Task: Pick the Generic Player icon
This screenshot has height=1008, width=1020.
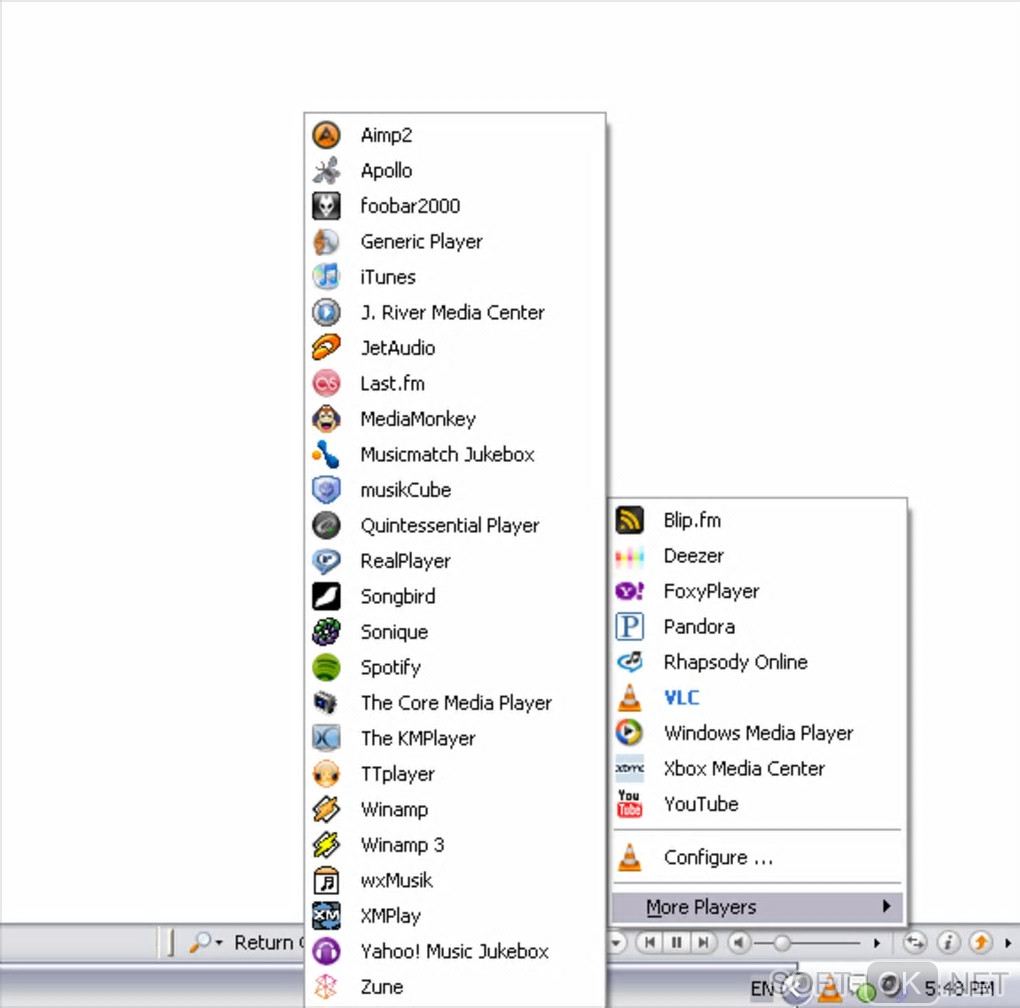Action: pos(326,241)
